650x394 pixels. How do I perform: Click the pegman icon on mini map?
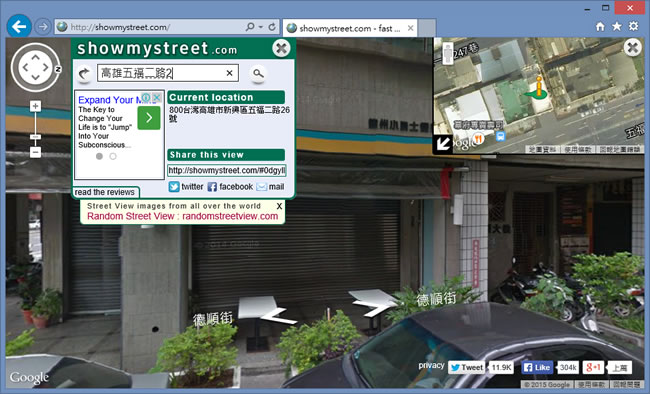tap(448, 54)
